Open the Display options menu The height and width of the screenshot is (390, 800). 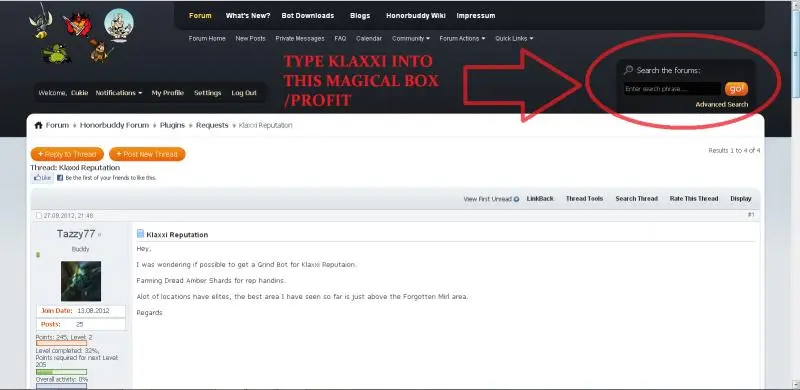pos(740,199)
